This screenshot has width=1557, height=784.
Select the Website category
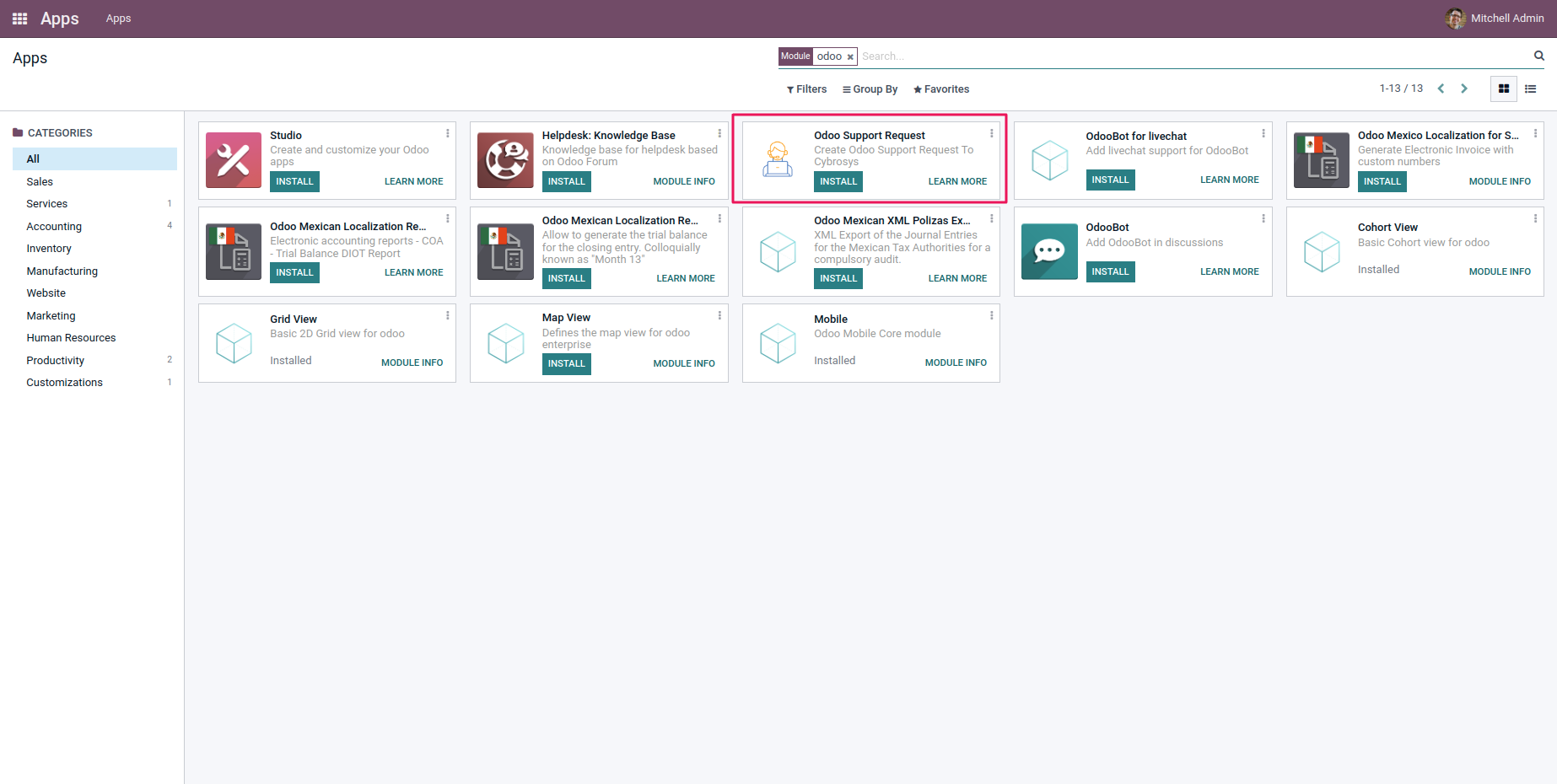94,293
